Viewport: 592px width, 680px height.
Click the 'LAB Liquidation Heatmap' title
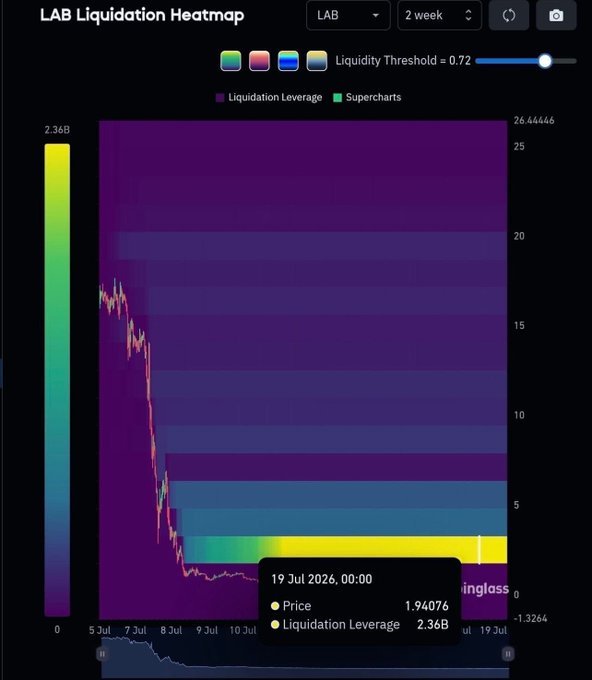click(142, 16)
